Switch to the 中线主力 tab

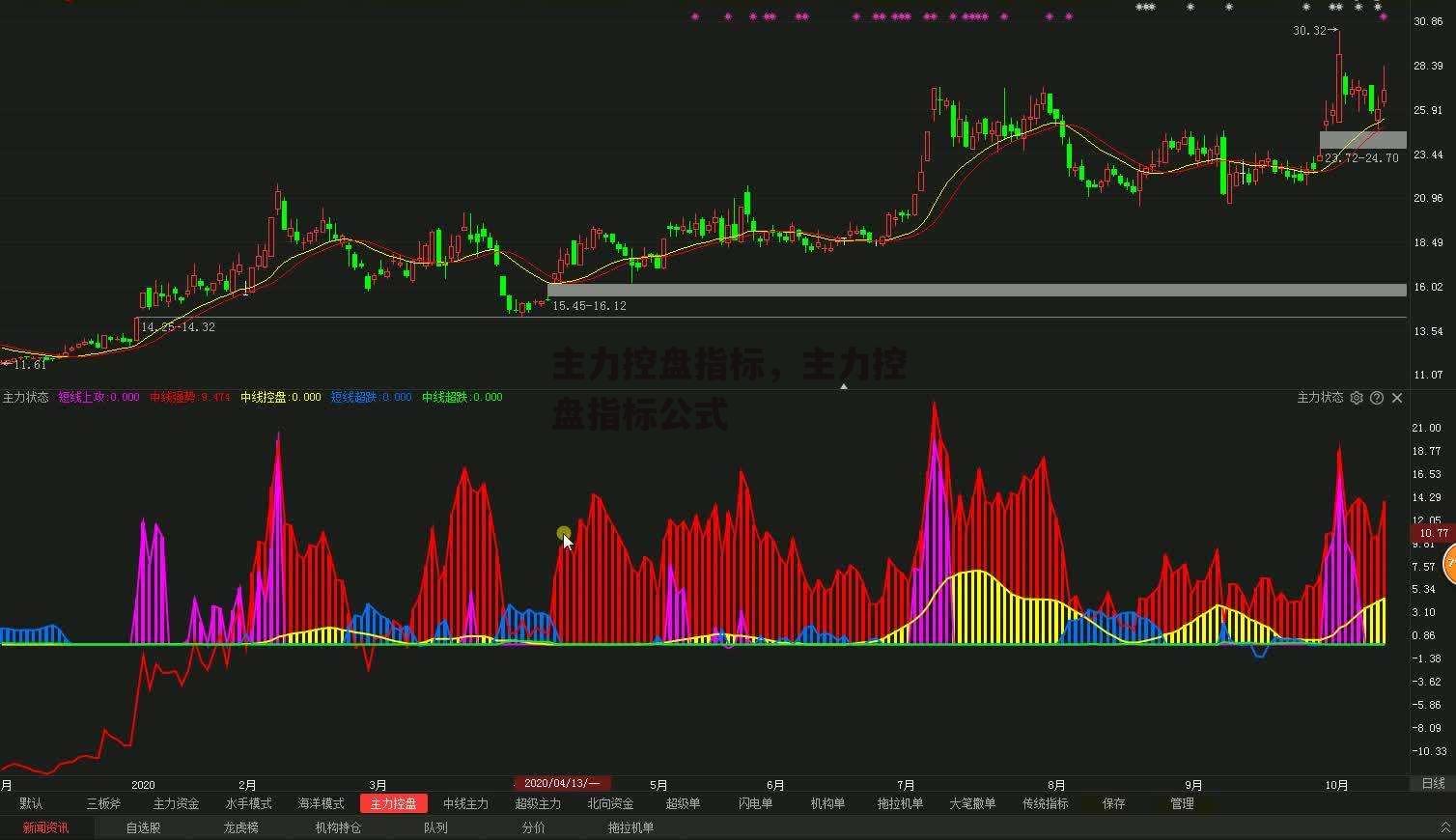click(x=466, y=803)
